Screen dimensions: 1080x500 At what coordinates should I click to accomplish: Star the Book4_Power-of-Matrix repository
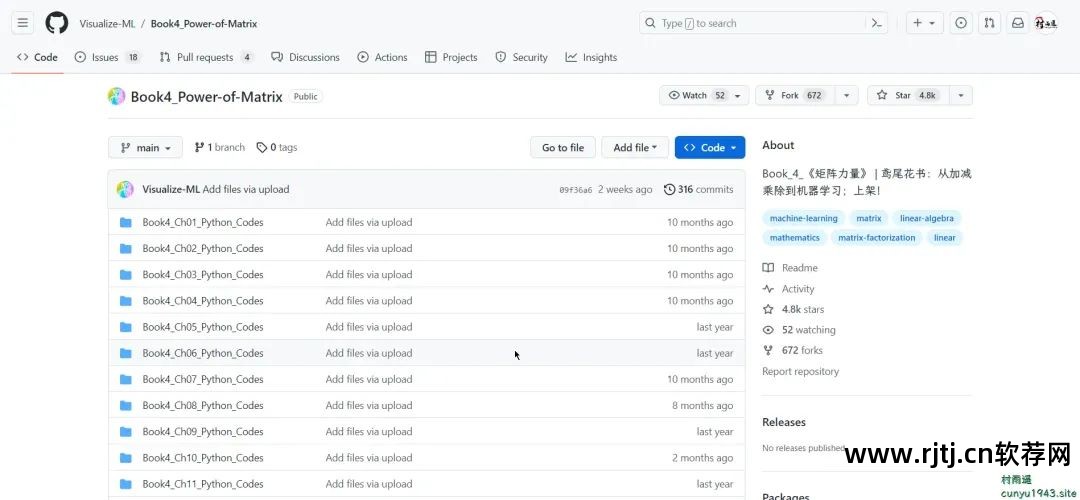(906, 96)
